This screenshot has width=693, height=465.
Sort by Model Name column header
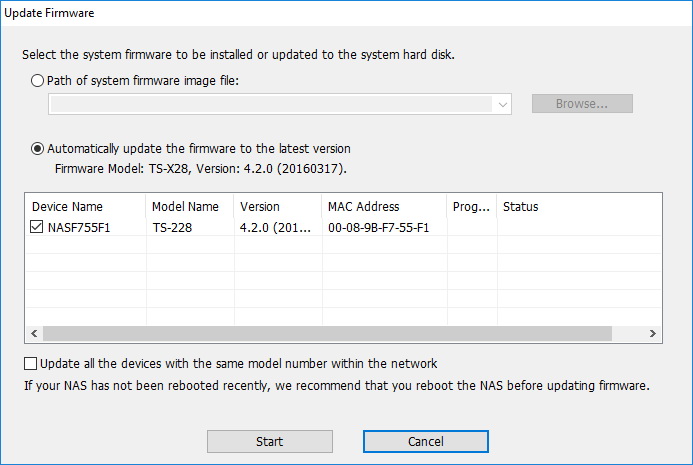[189, 207]
